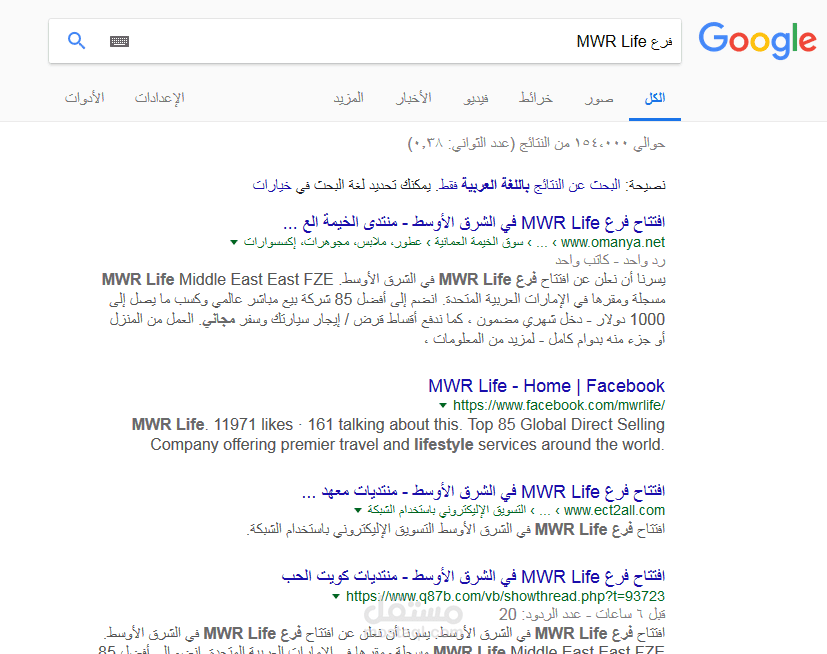827x654 pixels.
Task: Click the 11971 likes Facebook snippet
Action: point(398,435)
